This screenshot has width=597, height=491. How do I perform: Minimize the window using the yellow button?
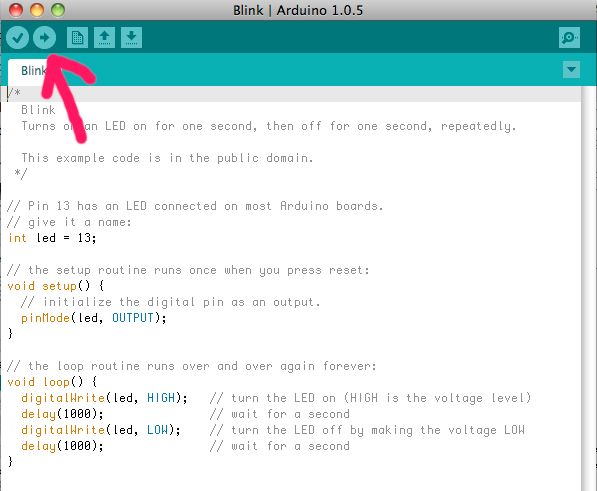point(37,10)
